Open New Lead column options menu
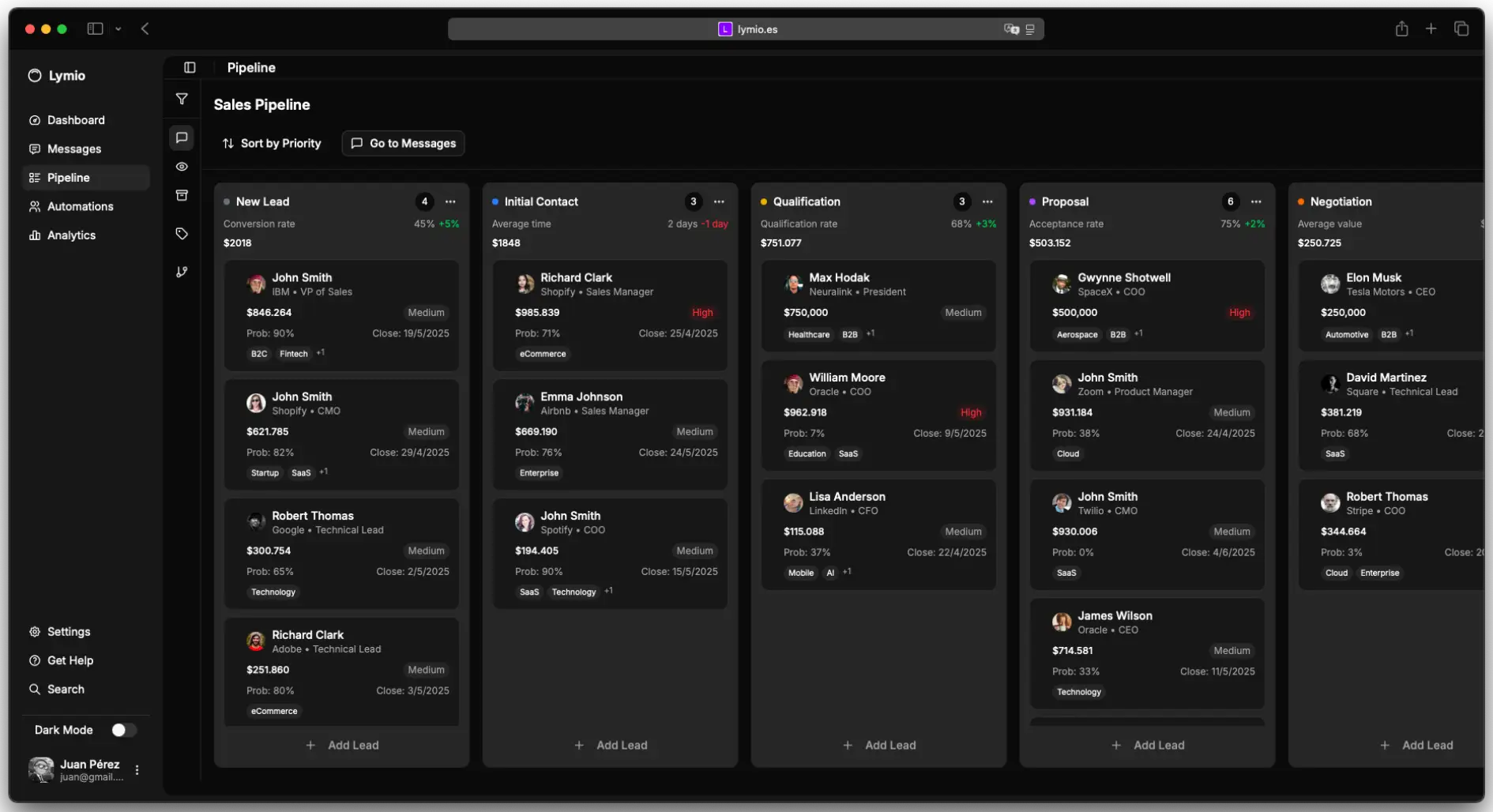 (450, 201)
